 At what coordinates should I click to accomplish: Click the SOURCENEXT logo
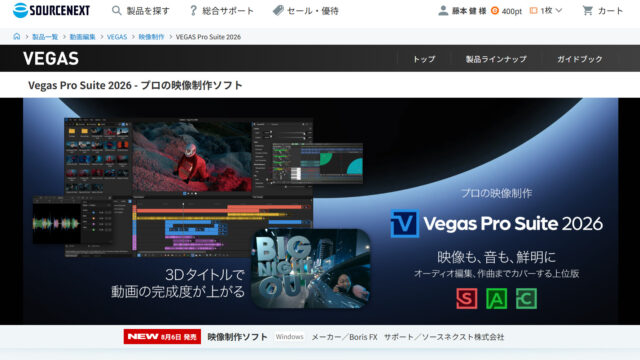pos(51,10)
